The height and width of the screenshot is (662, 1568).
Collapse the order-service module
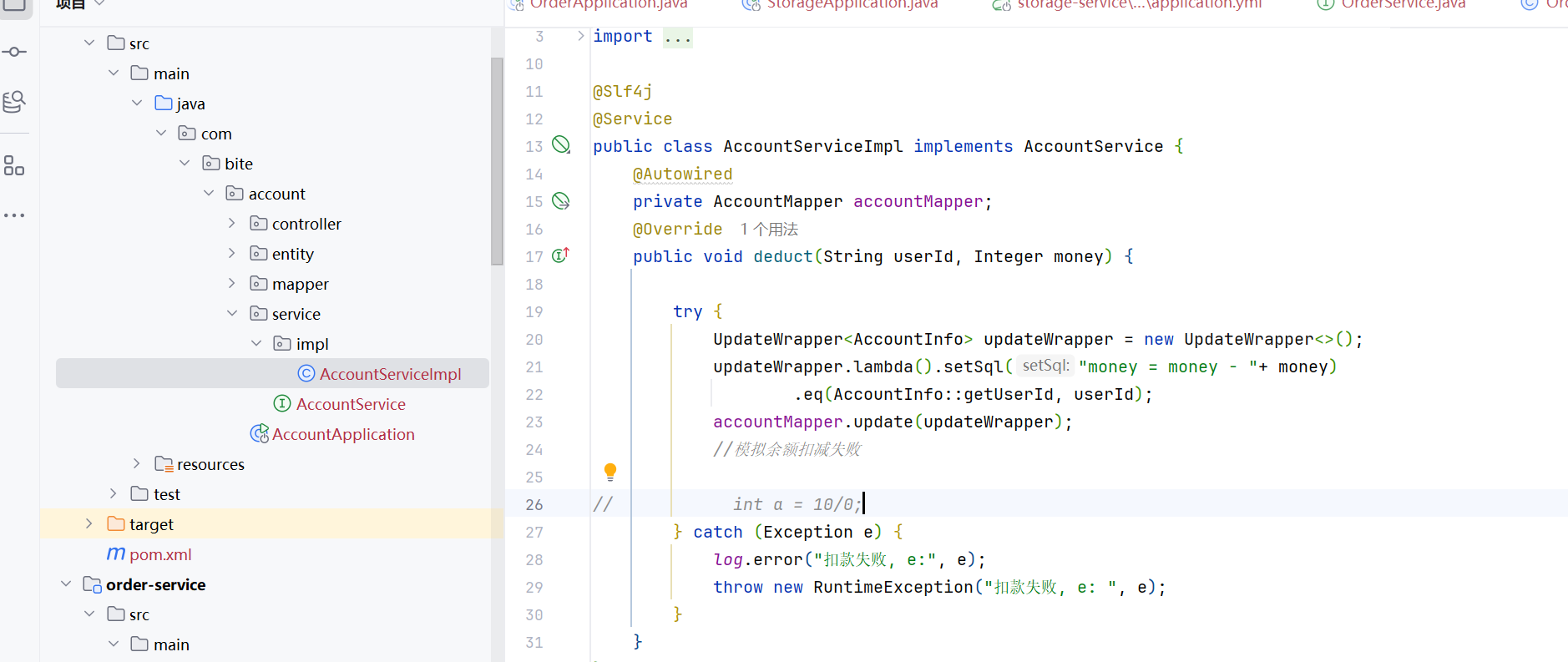(x=66, y=584)
